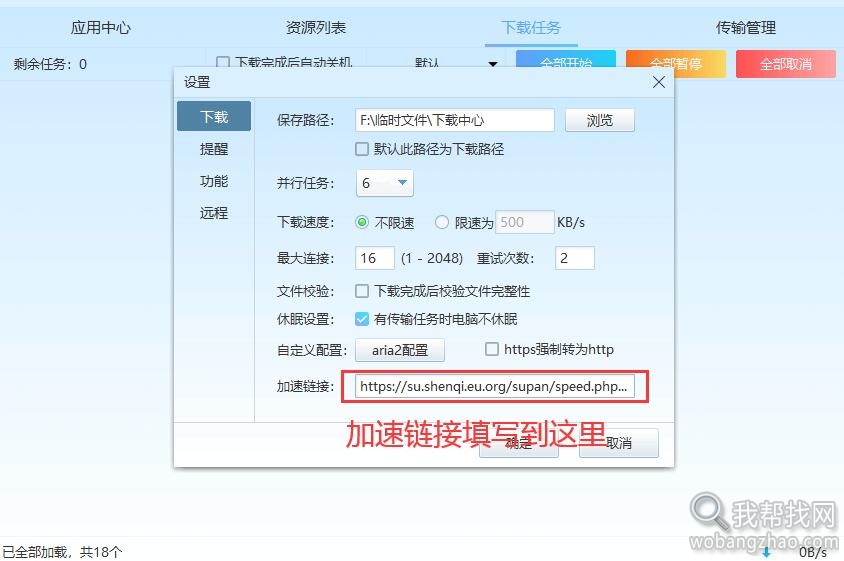844x561 pixels.
Task: Close the 设置 dialog
Action: click(x=659, y=82)
